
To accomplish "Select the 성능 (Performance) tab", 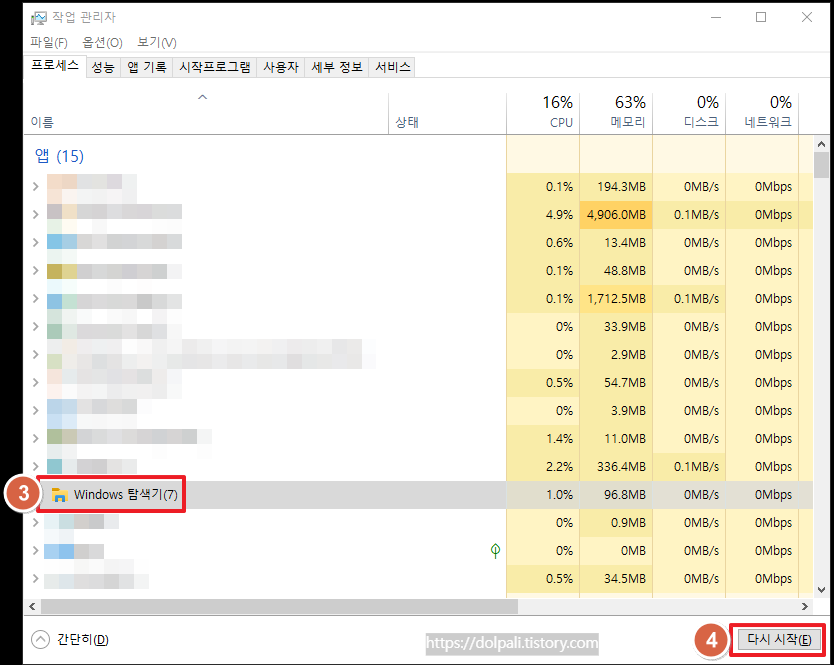I will tap(103, 66).
